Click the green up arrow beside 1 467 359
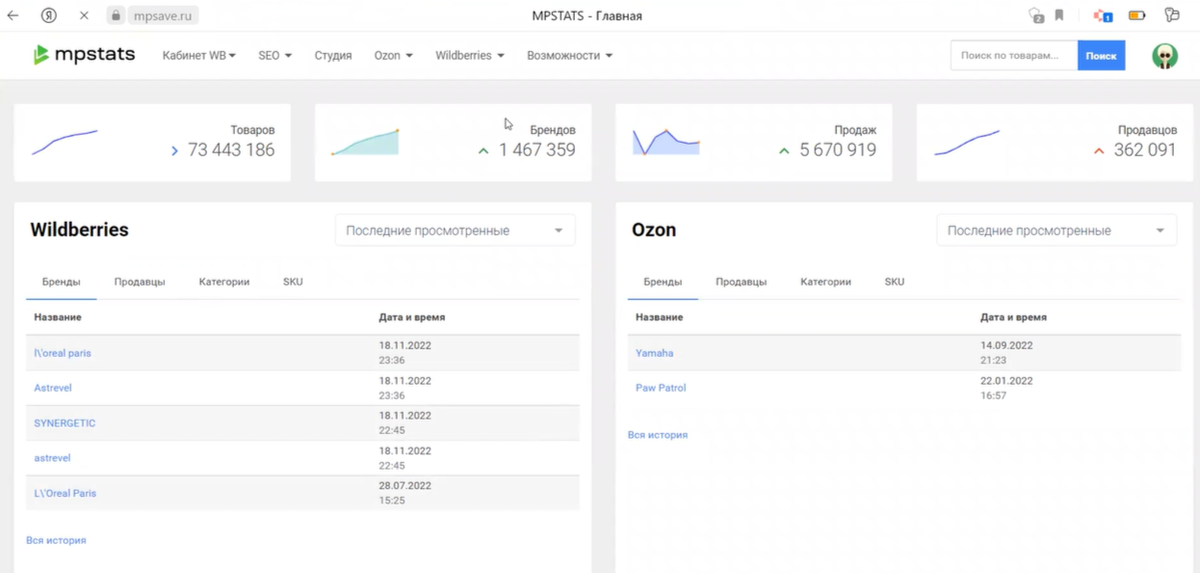The image size is (1200, 573). (x=483, y=151)
